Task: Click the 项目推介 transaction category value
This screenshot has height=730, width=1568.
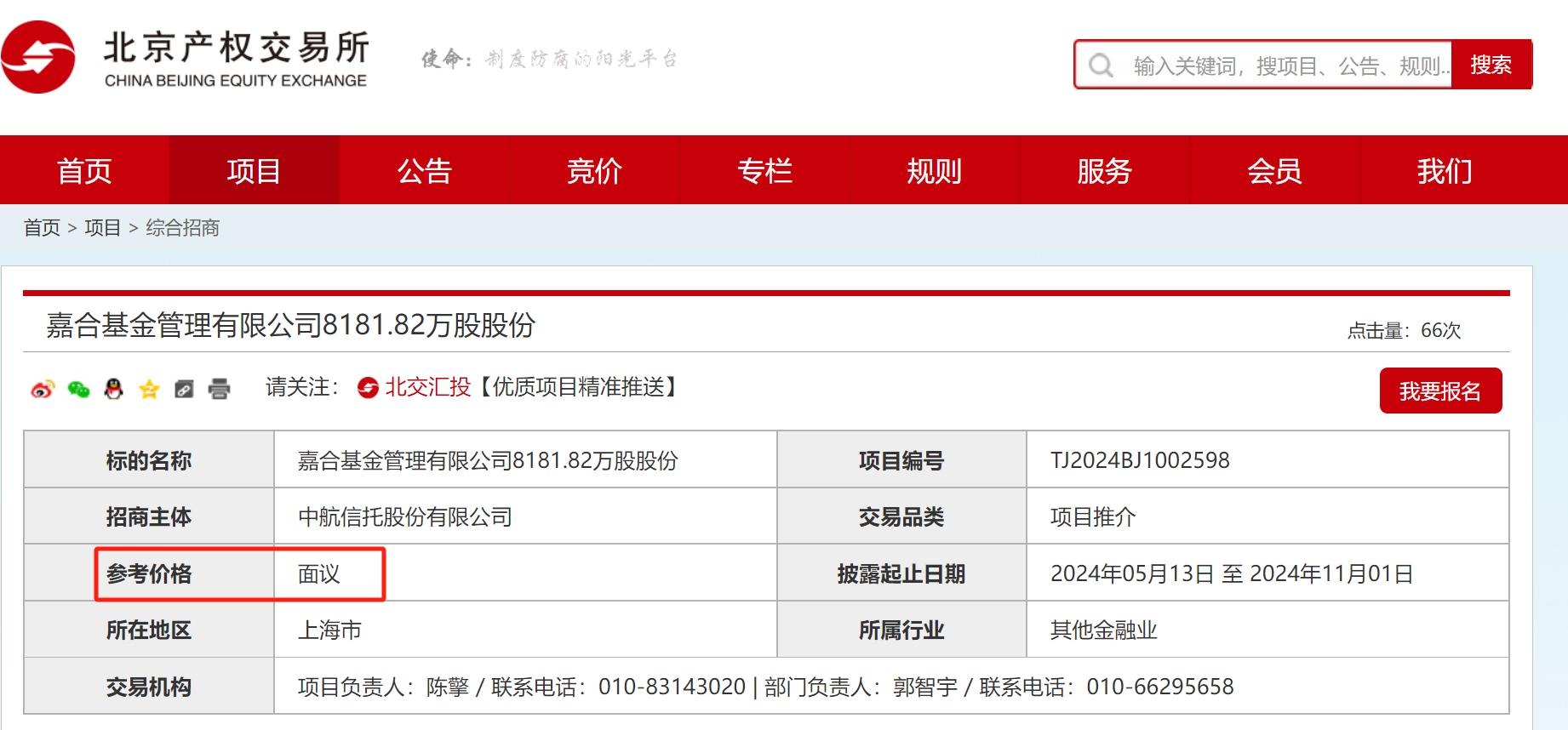Action: tap(1093, 516)
